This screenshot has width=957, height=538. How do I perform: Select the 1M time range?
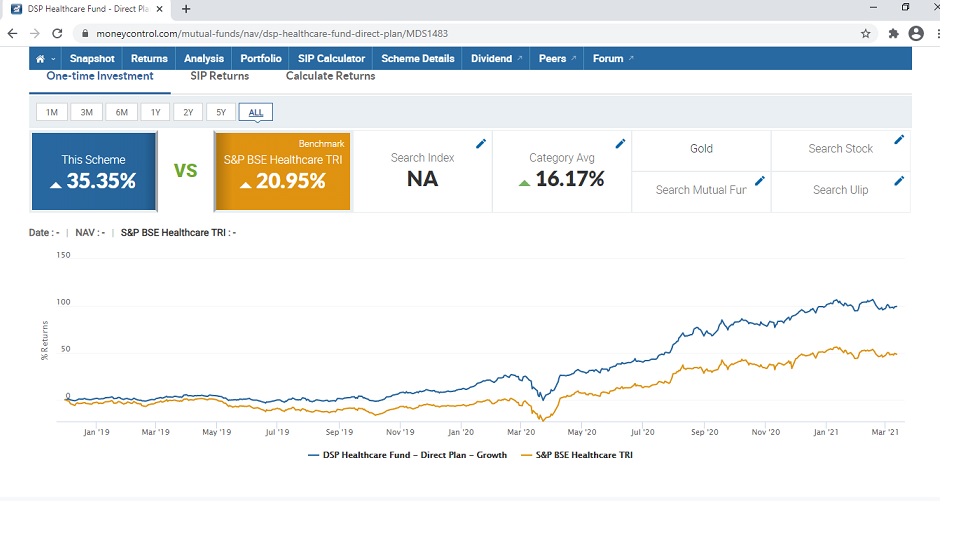[52, 112]
